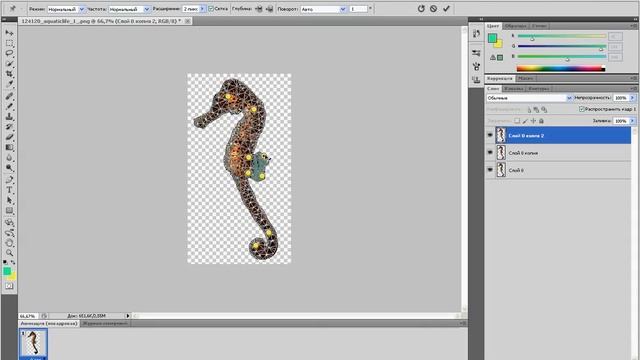The height and width of the screenshot is (360, 640).
Task: Open the Поворот rotate dropdown
Action: [342, 9]
